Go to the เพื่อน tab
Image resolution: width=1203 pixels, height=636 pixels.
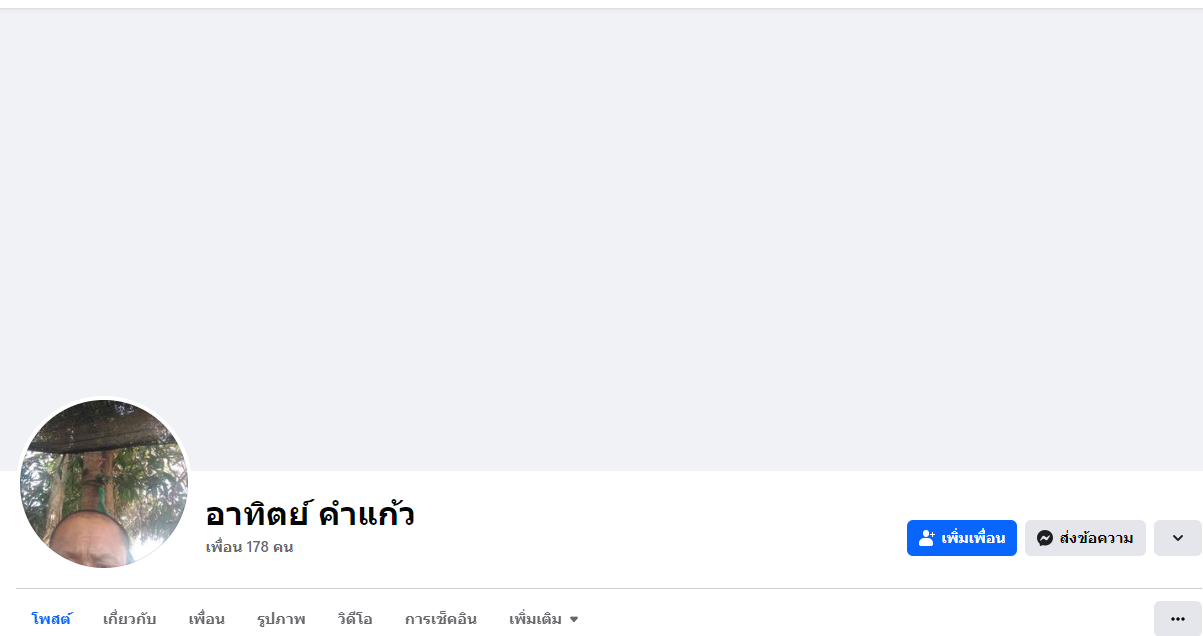(206, 619)
